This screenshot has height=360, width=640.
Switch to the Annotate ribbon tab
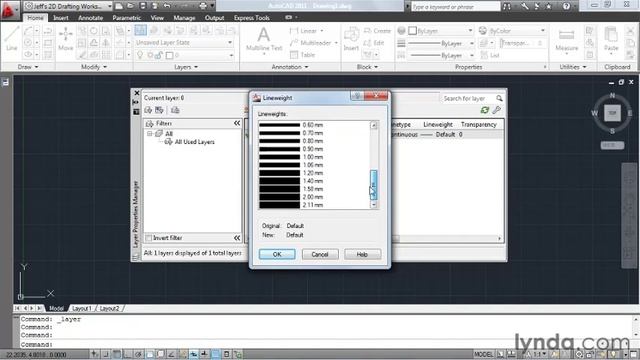[90, 18]
